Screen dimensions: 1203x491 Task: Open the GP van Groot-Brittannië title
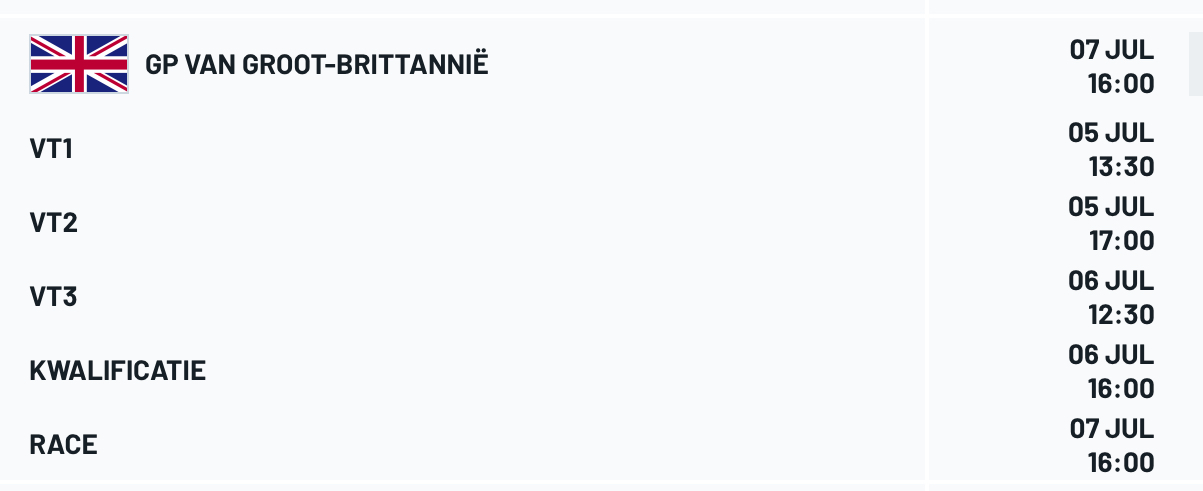pos(317,66)
